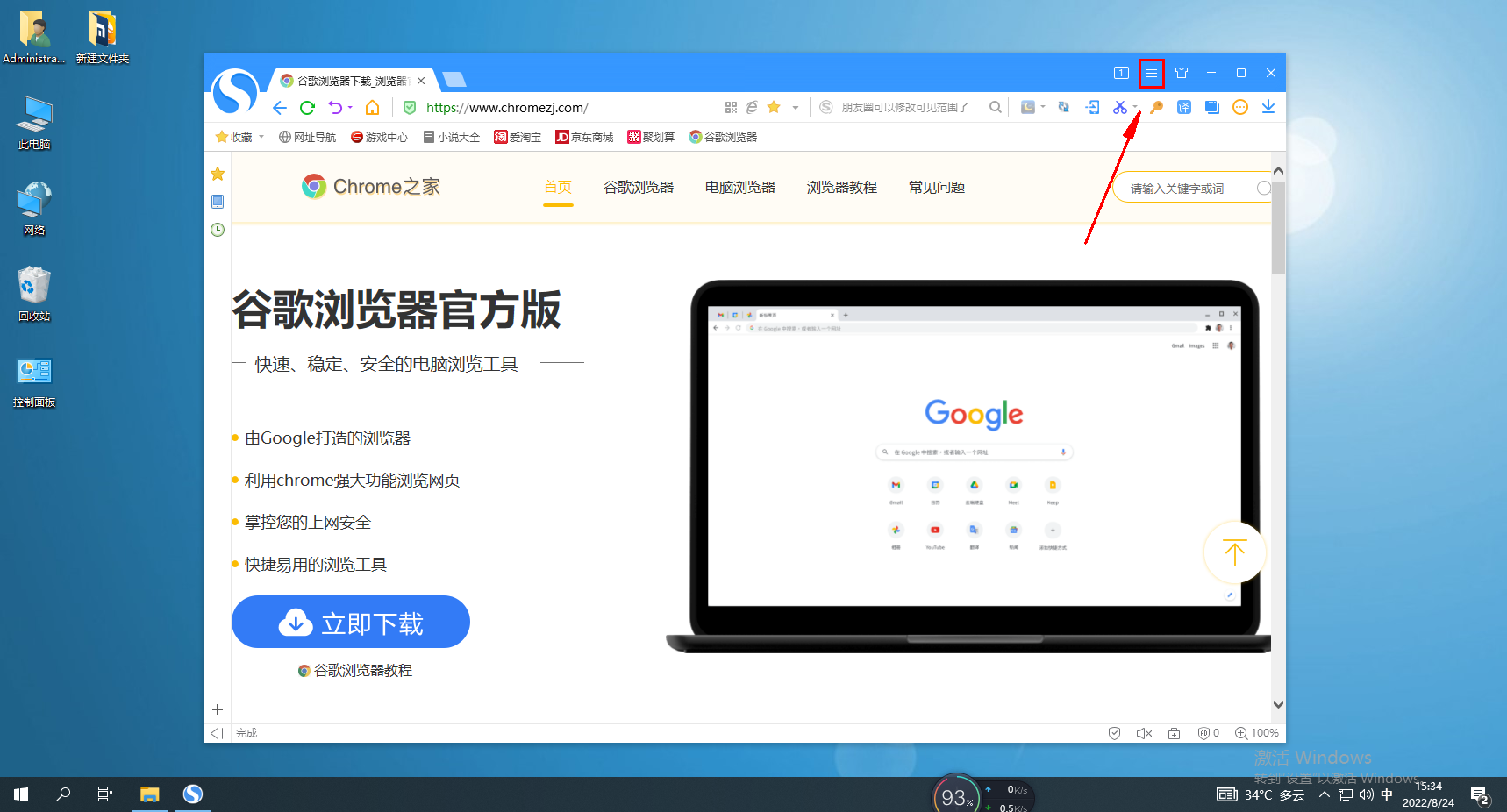The height and width of the screenshot is (812, 1507).
Task: Open the 谷歌浏览器 site menu item
Action: [639, 187]
